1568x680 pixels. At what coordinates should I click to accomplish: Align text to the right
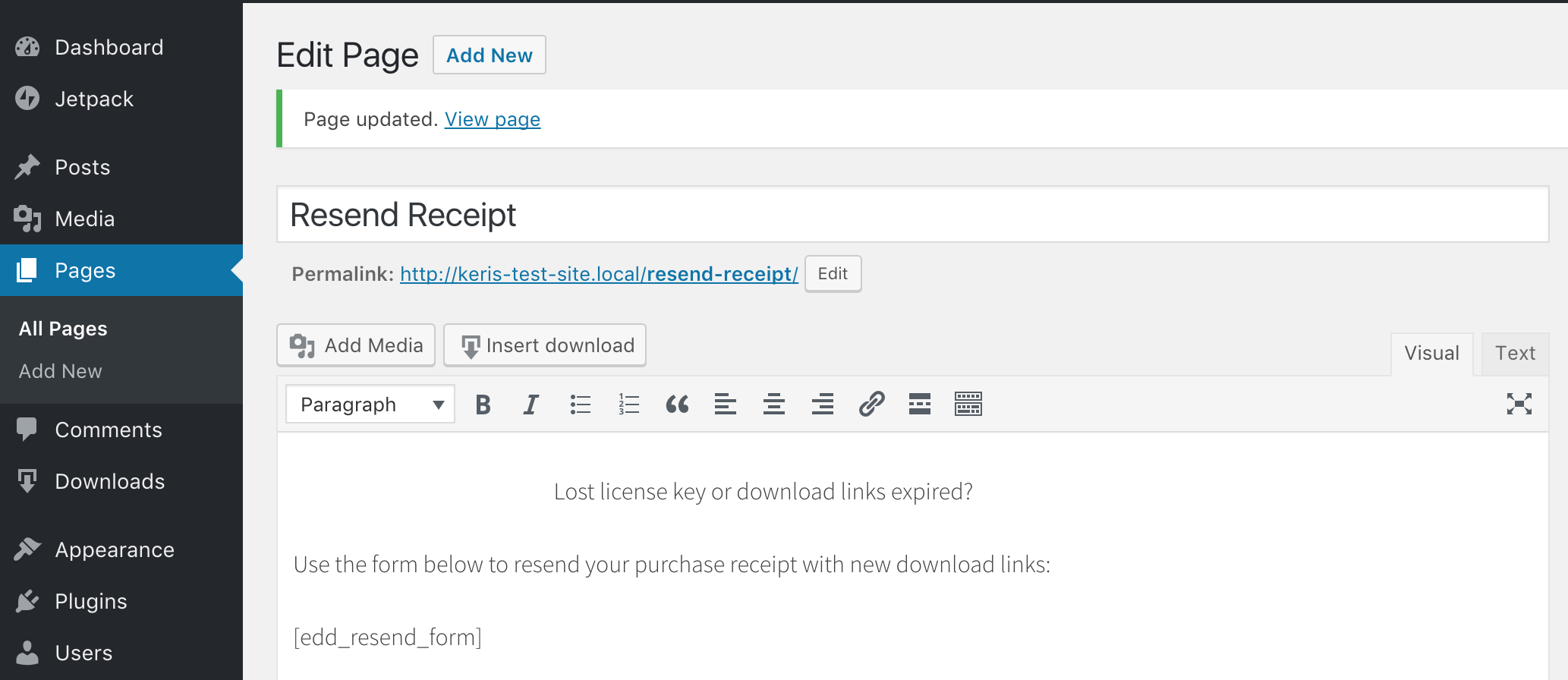tap(823, 405)
